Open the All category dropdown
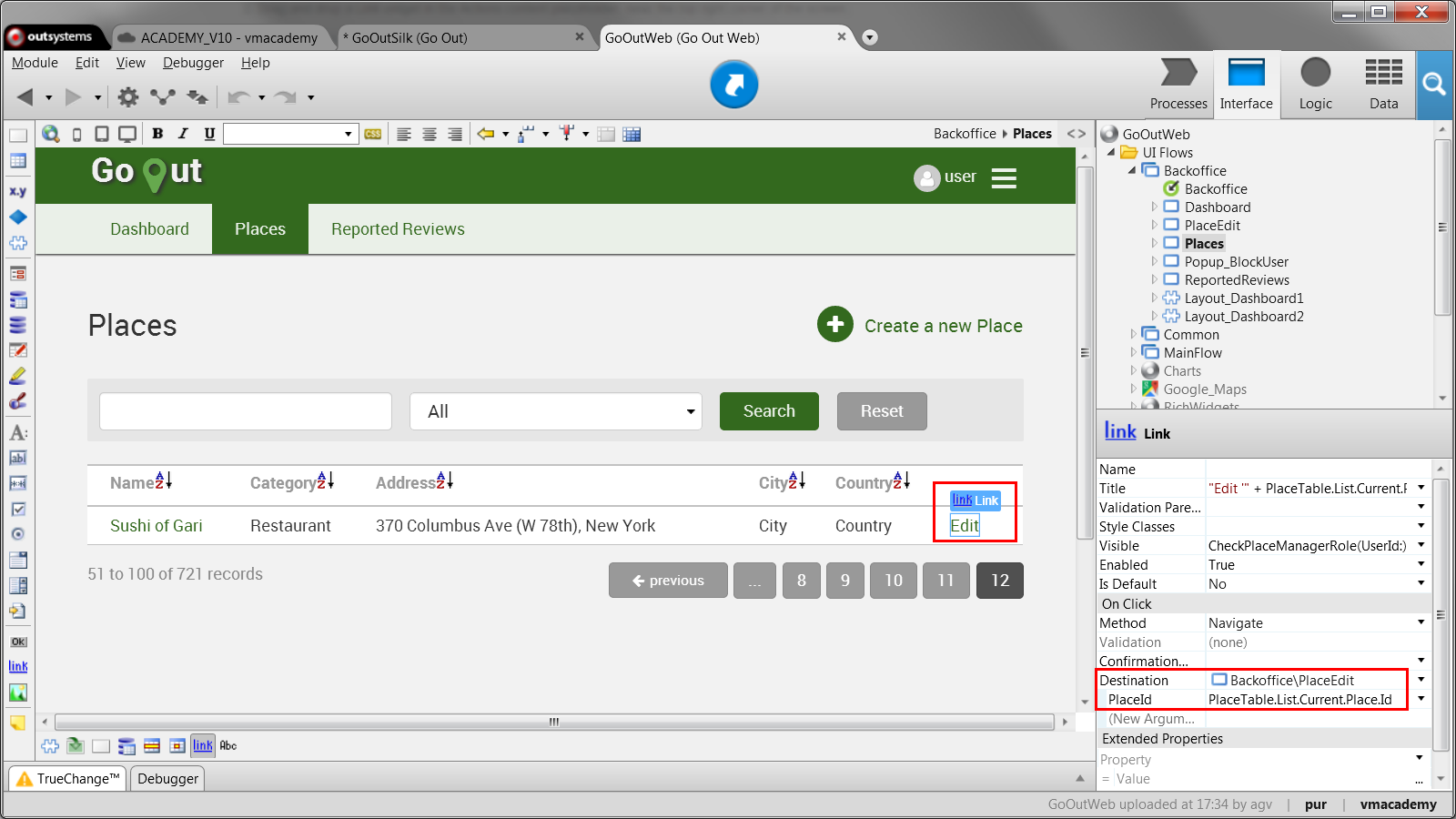Image resolution: width=1456 pixels, height=819 pixels. pos(555,411)
